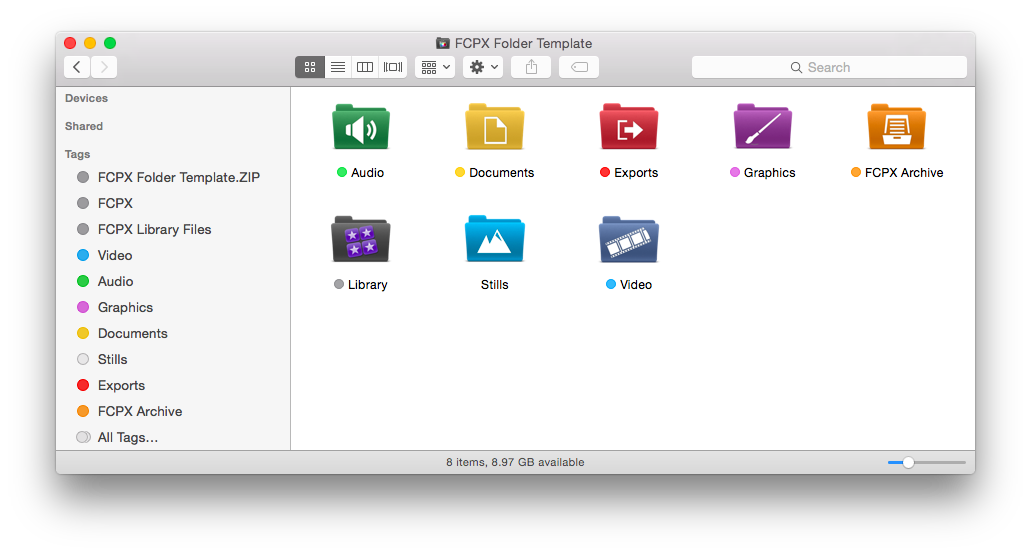The height and width of the screenshot is (554, 1031).
Task: Click the title bar folder proxy icon
Action: 443,43
